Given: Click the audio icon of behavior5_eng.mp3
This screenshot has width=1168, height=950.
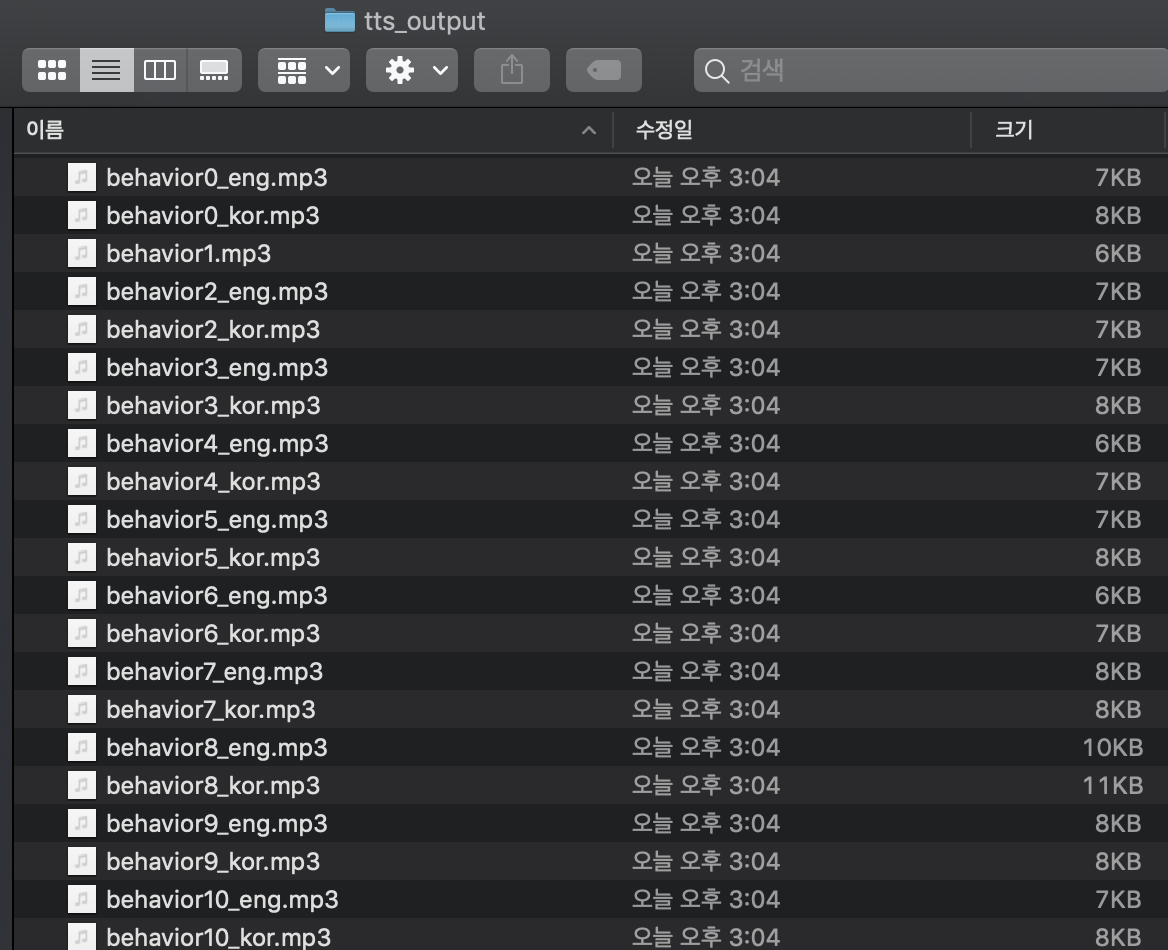Looking at the screenshot, I should 82,519.
